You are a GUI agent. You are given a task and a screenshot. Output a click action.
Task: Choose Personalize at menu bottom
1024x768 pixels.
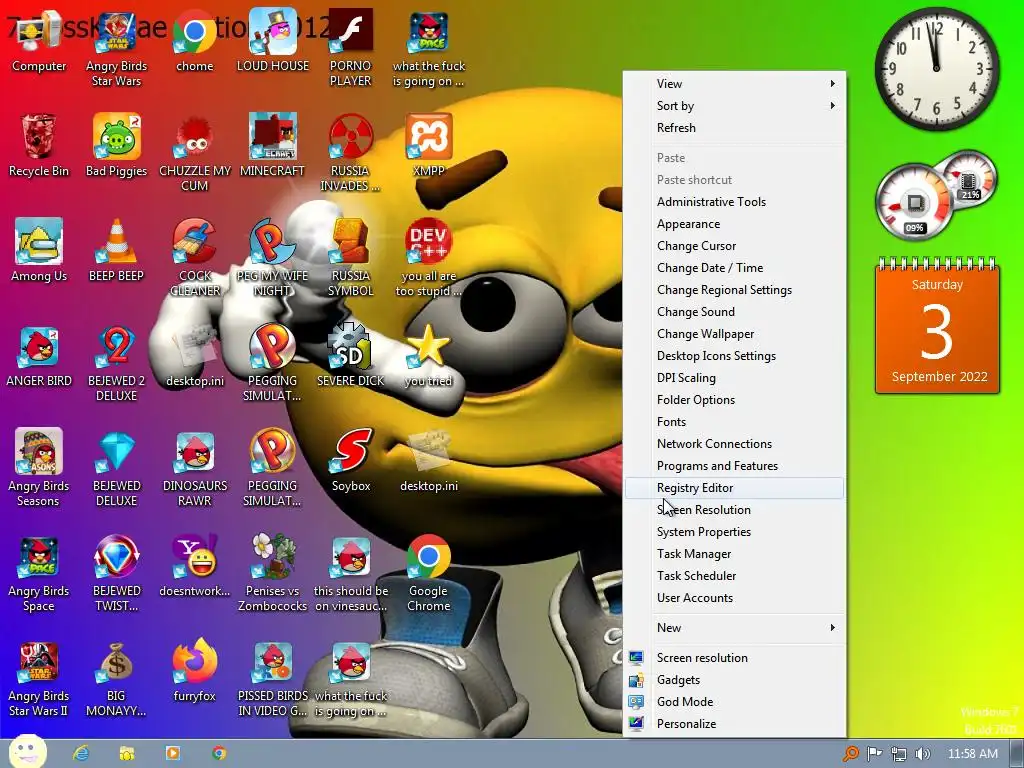pyautogui.click(x=735, y=724)
